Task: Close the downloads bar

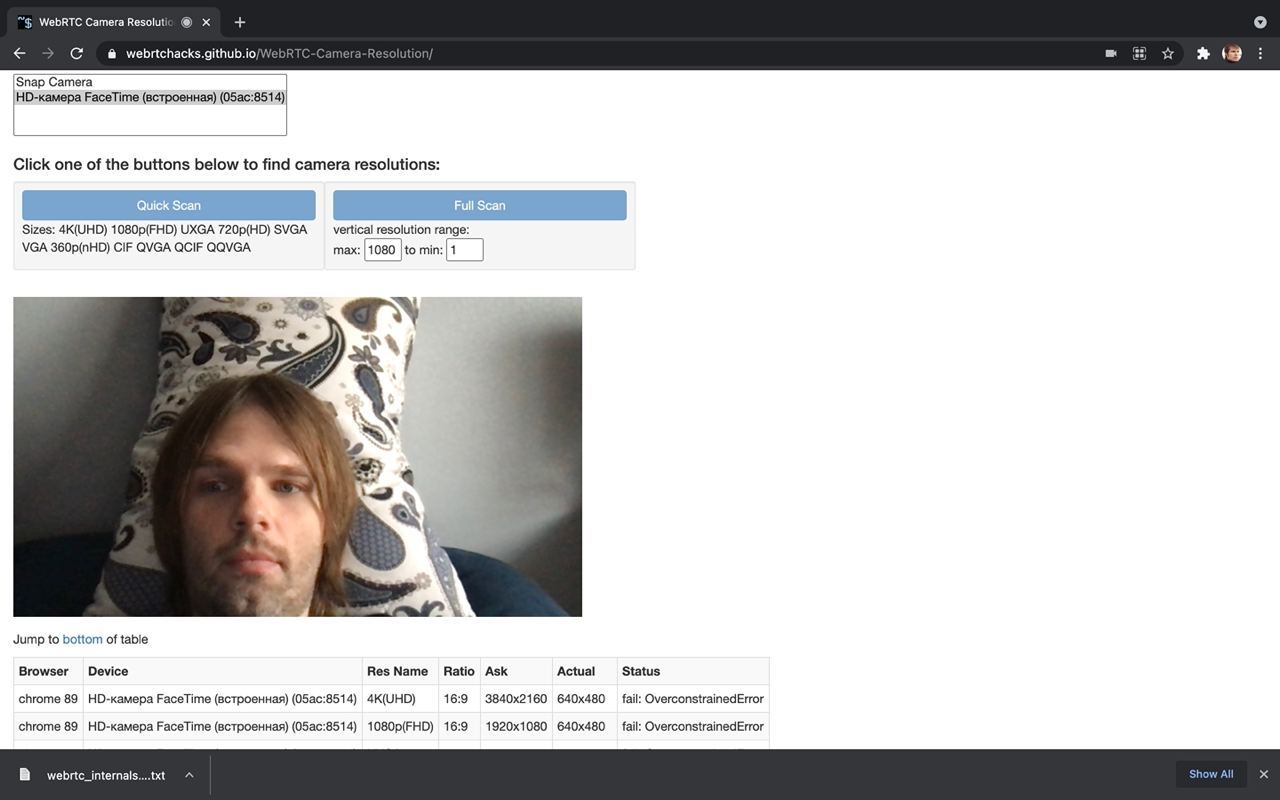Action: tap(1264, 774)
